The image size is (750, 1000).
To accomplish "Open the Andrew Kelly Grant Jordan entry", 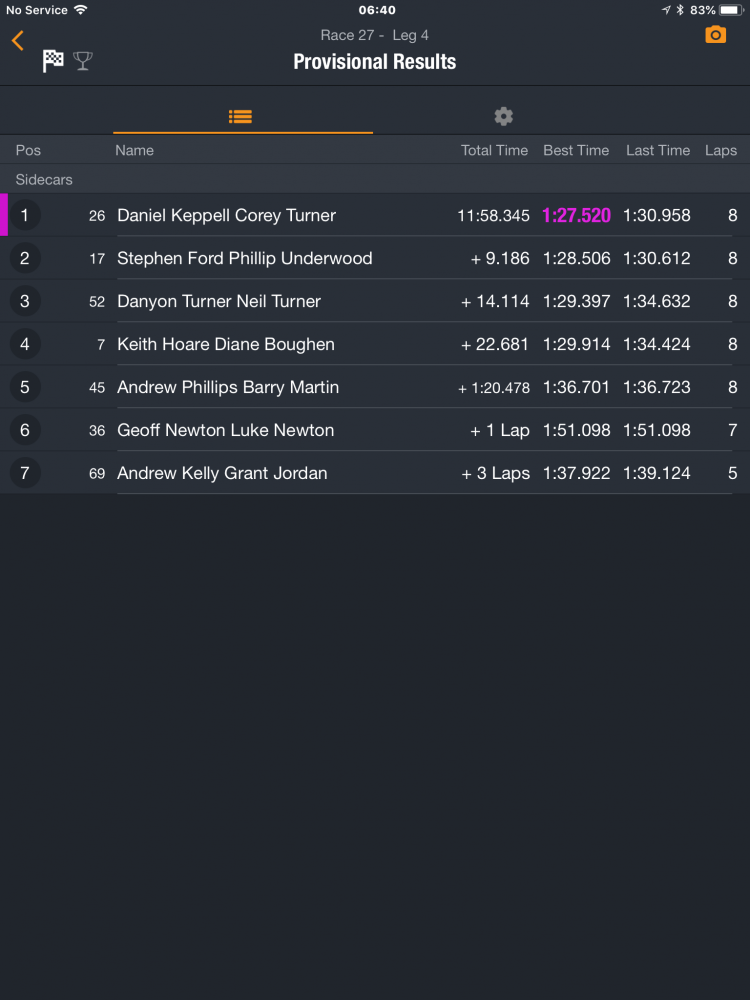I will coord(222,473).
